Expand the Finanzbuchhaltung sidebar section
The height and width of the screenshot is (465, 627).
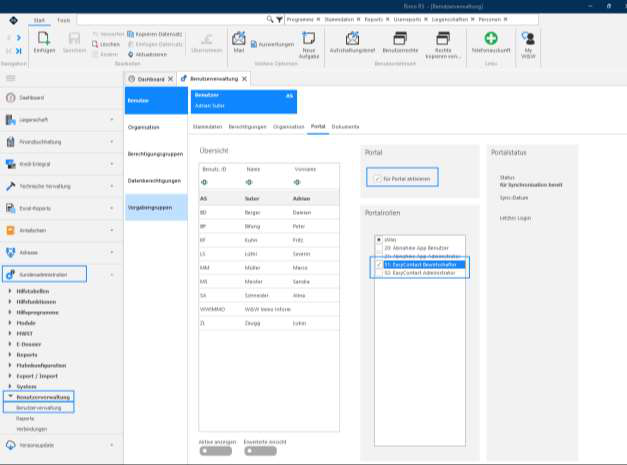112,142
